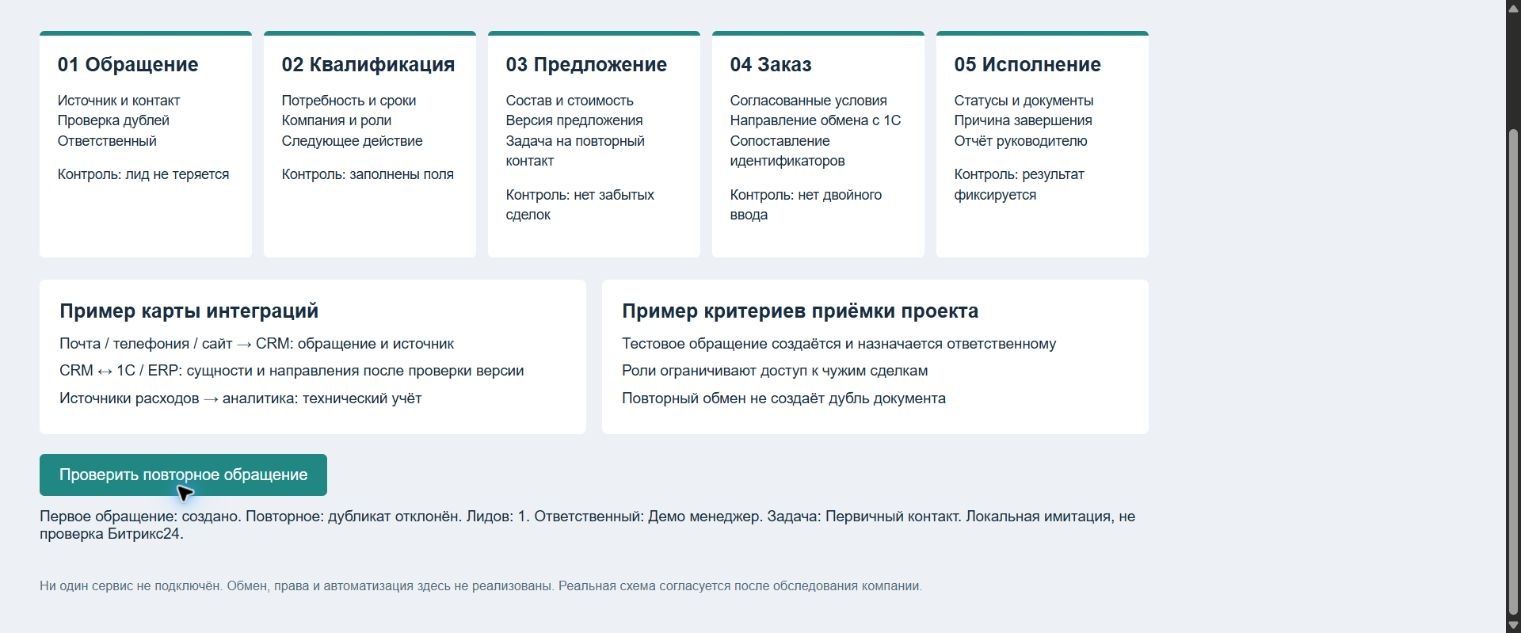1521x633 pixels.
Task: Click "Источники расходов → аналитика" line
Action: 241,398
